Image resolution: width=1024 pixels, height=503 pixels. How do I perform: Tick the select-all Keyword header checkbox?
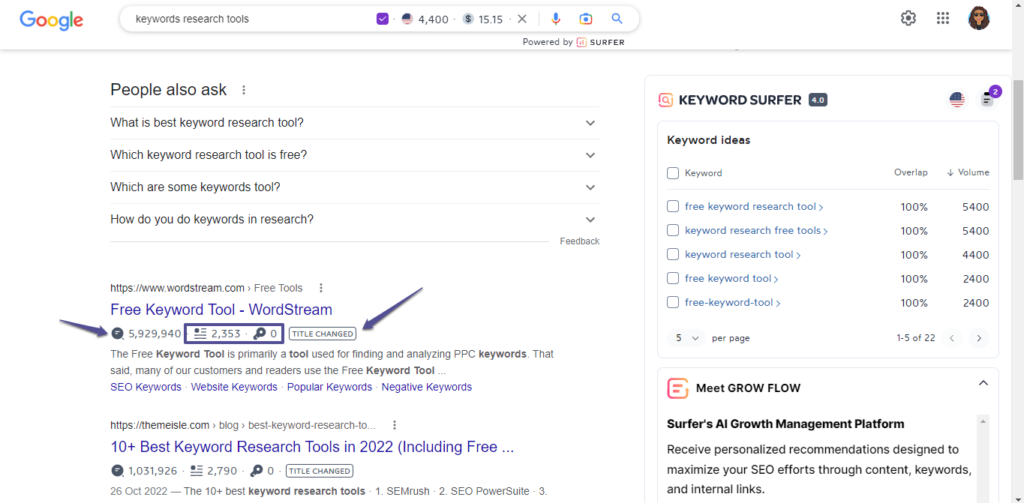[x=673, y=173]
